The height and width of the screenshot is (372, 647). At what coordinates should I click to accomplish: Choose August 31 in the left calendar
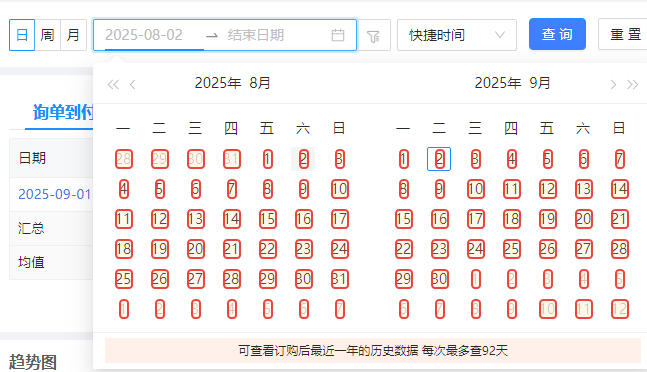tap(340, 279)
